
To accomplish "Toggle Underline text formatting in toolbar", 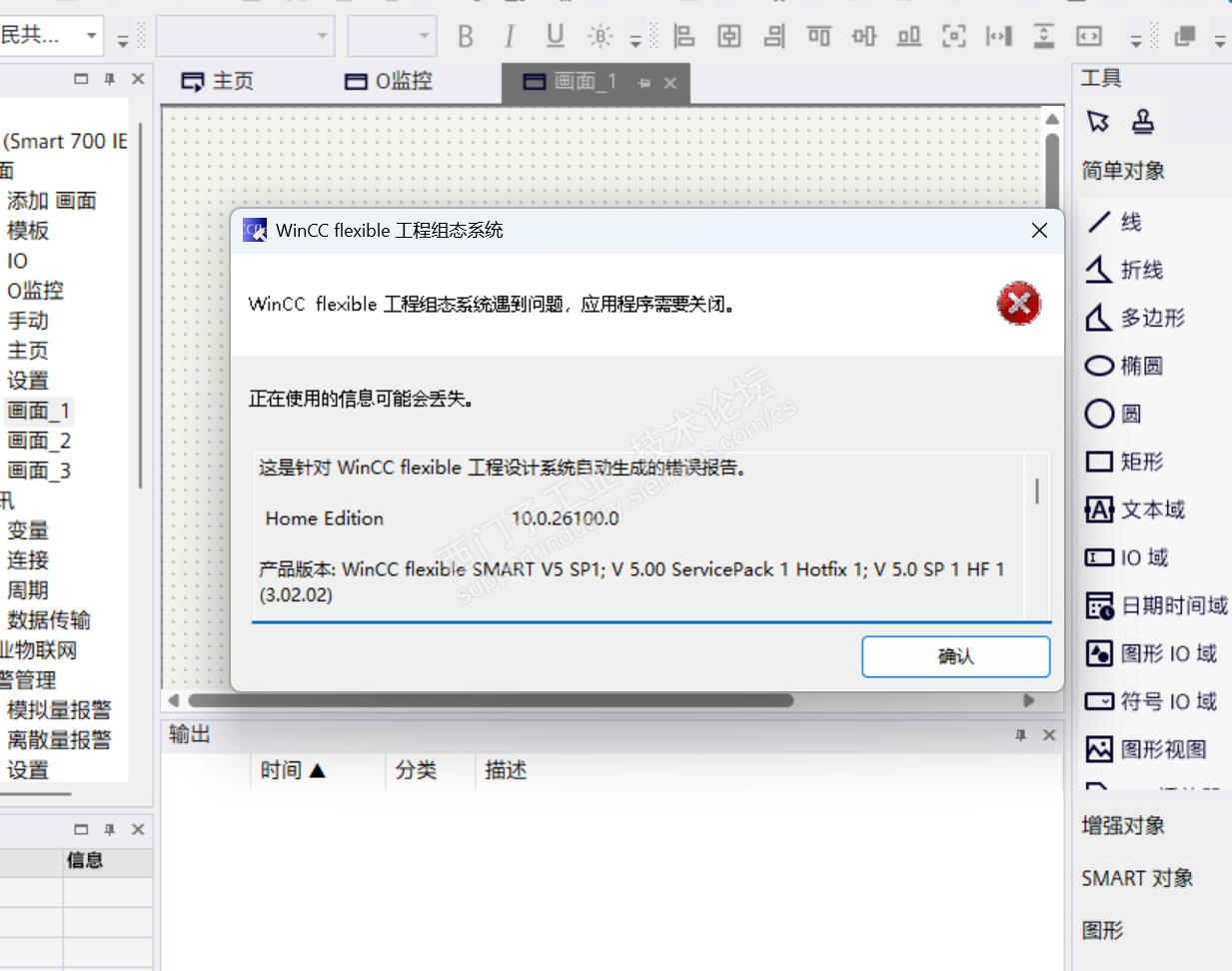I will [x=556, y=37].
